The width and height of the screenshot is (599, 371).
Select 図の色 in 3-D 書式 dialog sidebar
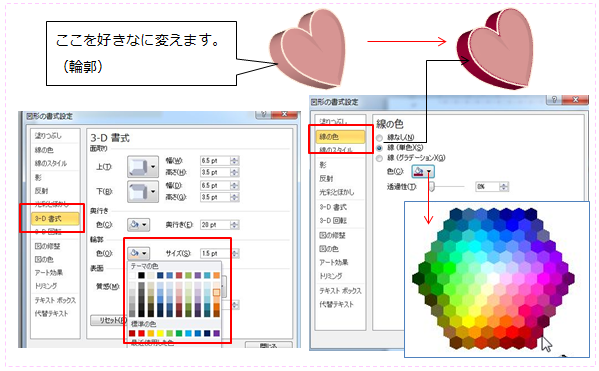click(x=44, y=259)
